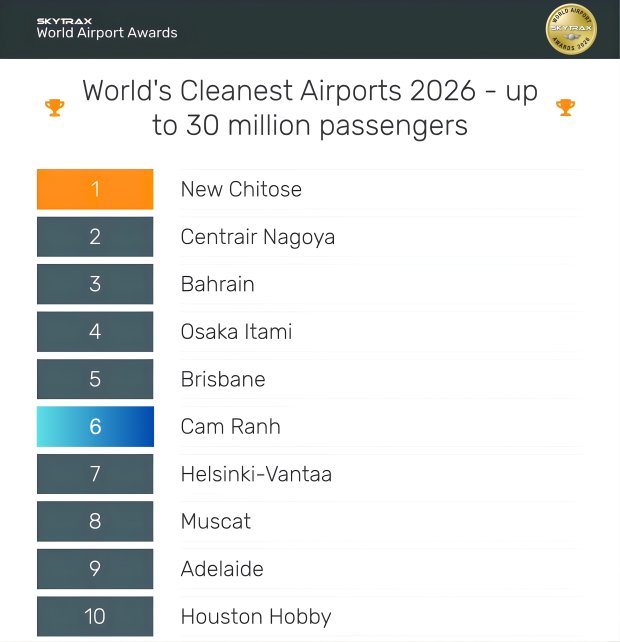
Task: Open the Muscat airport entry
Action: [215, 521]
